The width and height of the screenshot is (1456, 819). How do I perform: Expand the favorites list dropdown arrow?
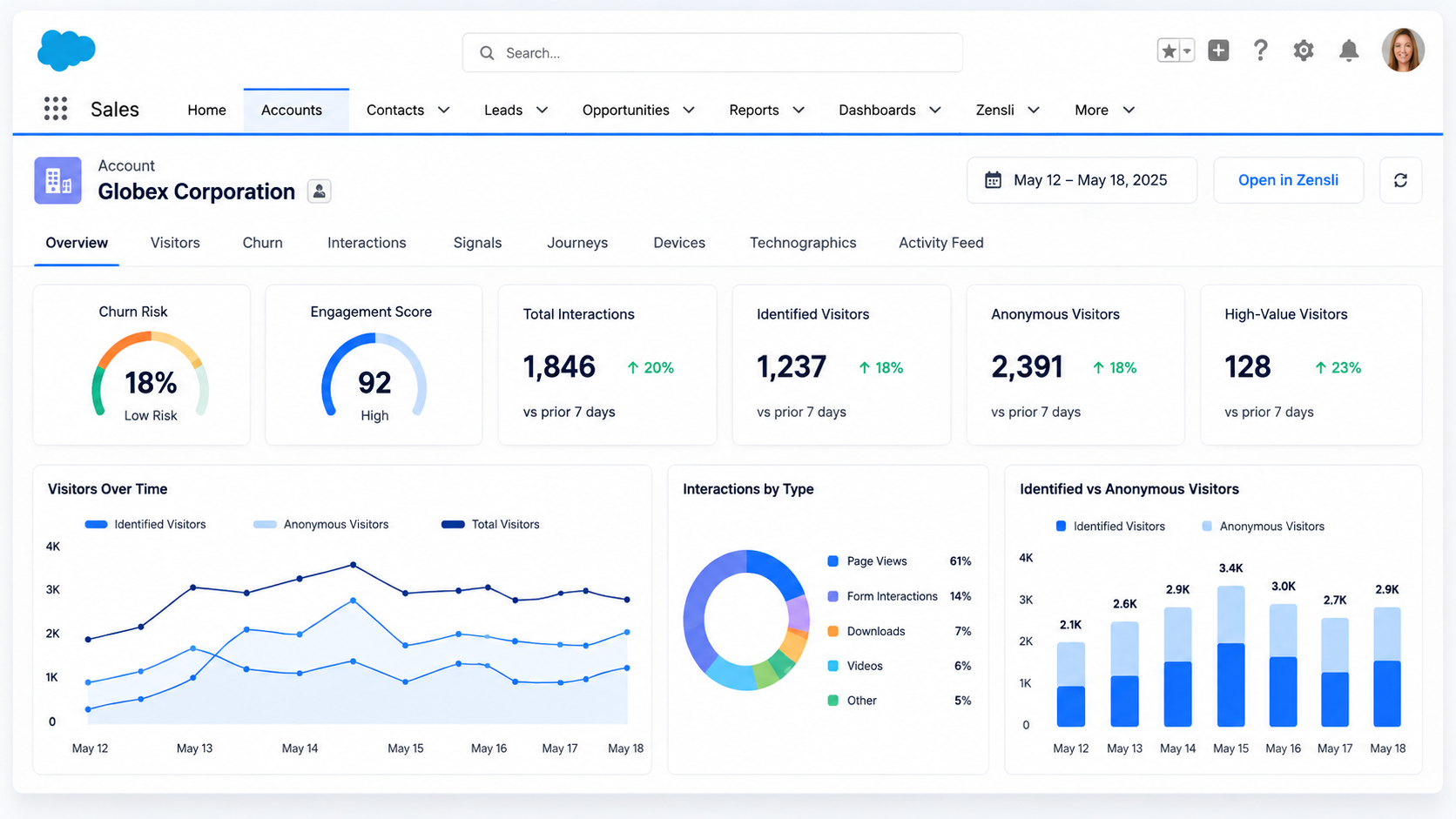click(x=1187, y=51)
